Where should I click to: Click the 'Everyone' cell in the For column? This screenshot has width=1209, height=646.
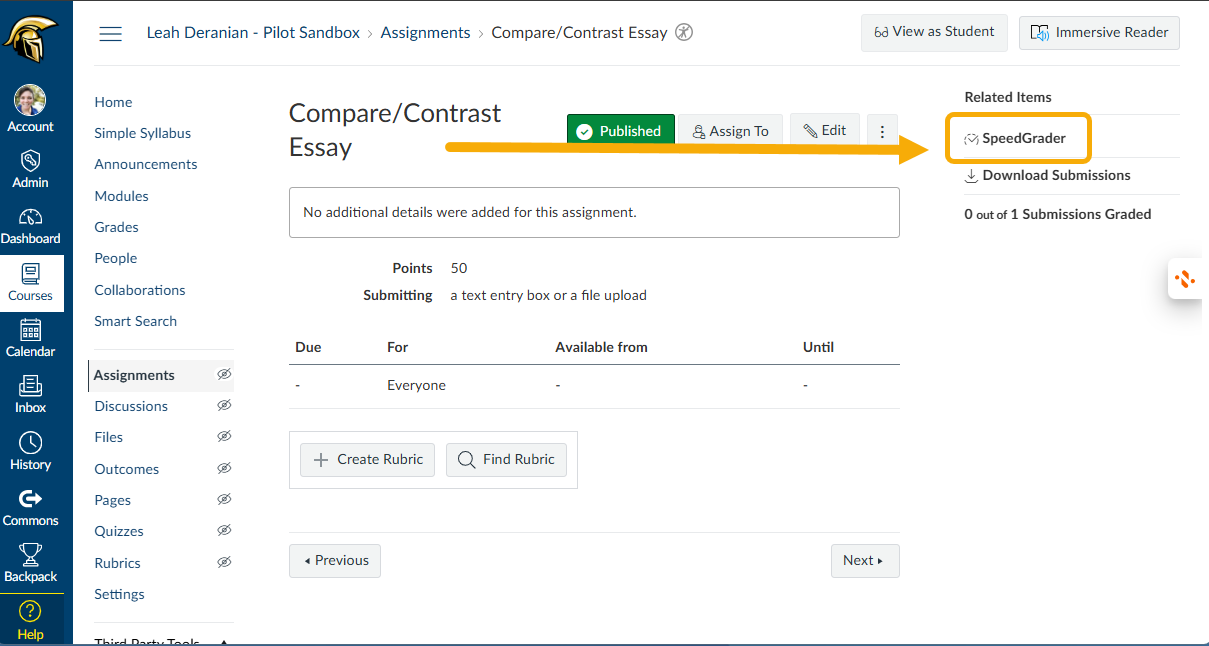tap(416, 385)
